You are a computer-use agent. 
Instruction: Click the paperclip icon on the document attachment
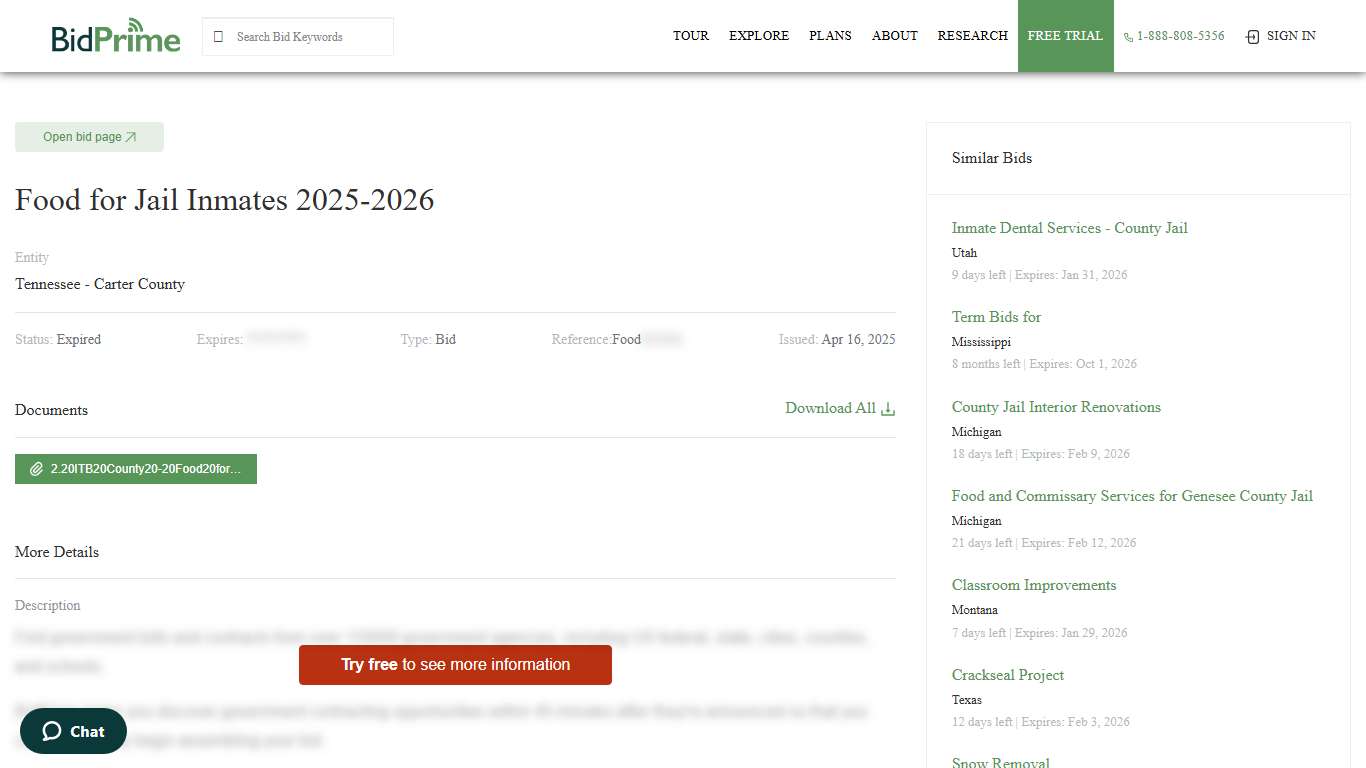(x=37, y=469)
